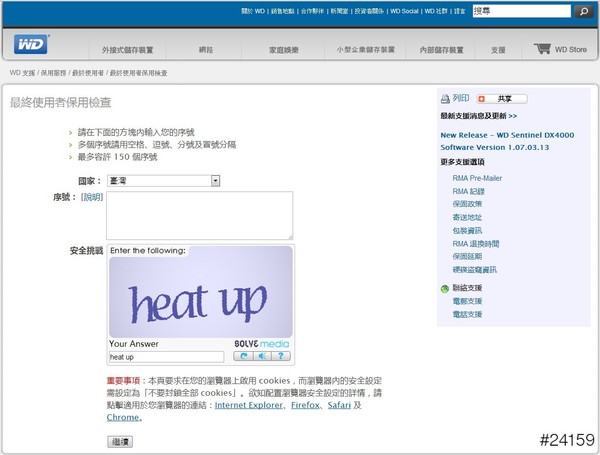600x455 pixels.
Task: Play audio captcha via speaker icon
Action: pyautogui.click(x=259, y=356)
